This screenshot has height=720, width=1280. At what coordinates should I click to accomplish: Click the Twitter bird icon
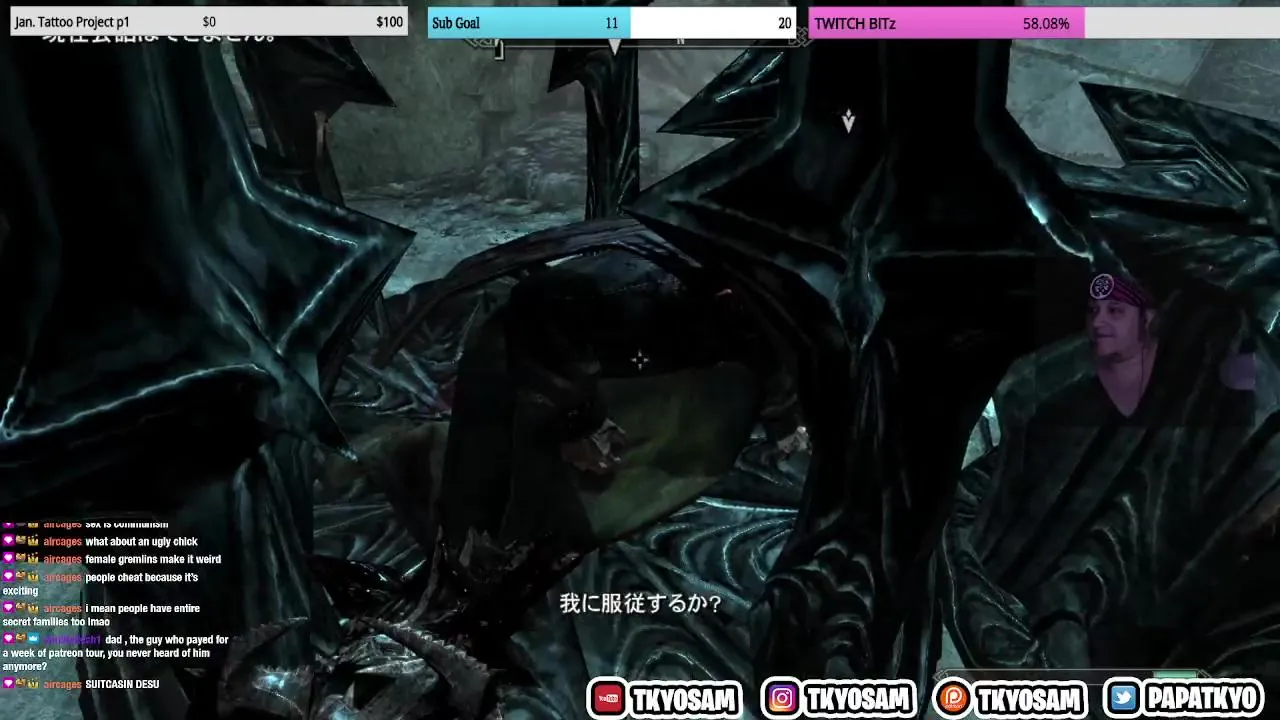pos(1124,699)
